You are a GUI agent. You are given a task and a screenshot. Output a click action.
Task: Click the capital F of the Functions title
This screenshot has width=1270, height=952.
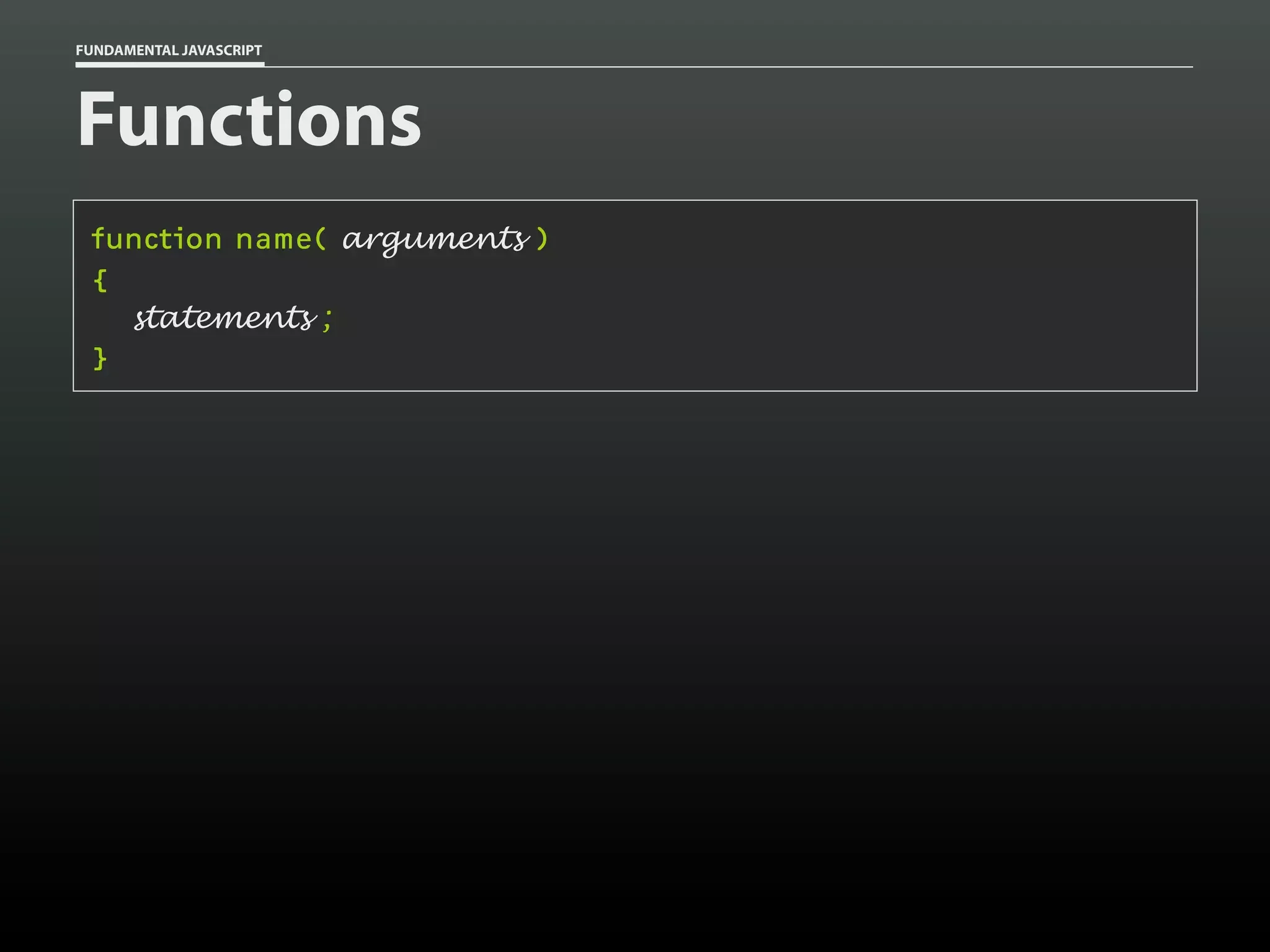[x=98, y=118]
